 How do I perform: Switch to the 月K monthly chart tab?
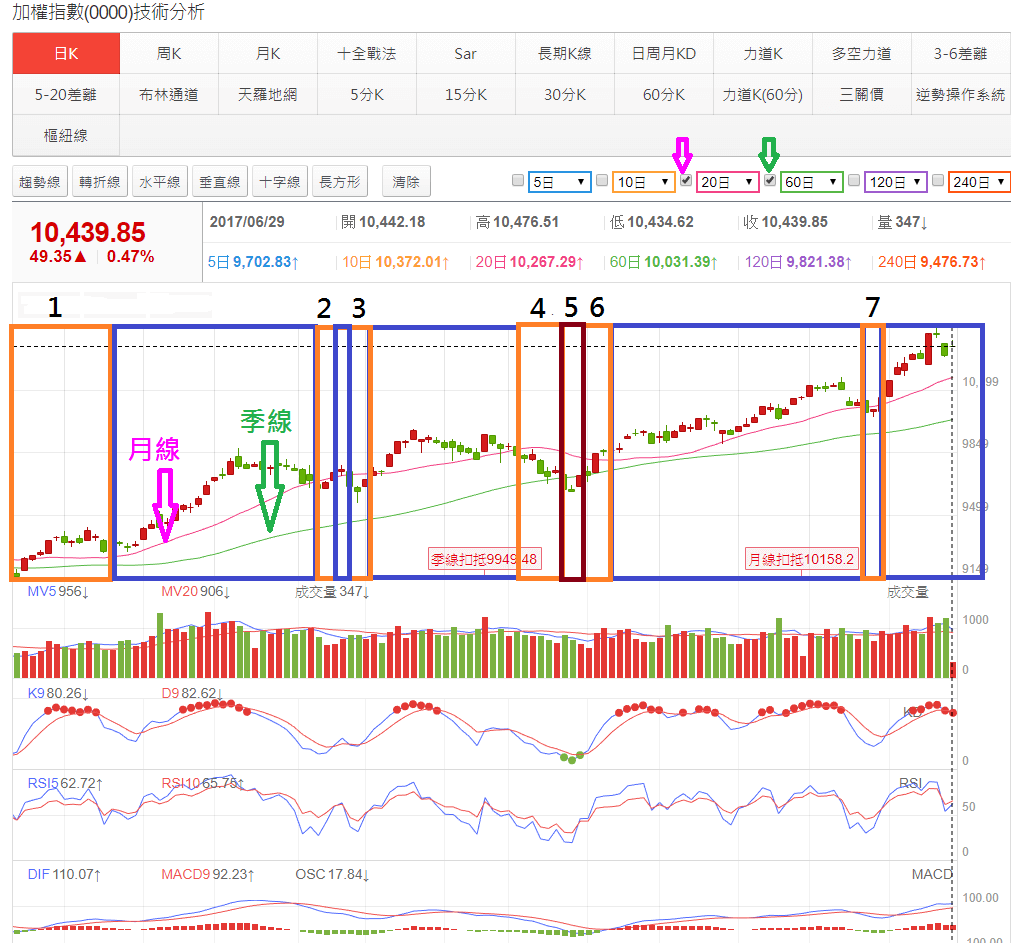pyautogui.click(x=267, y=54)
